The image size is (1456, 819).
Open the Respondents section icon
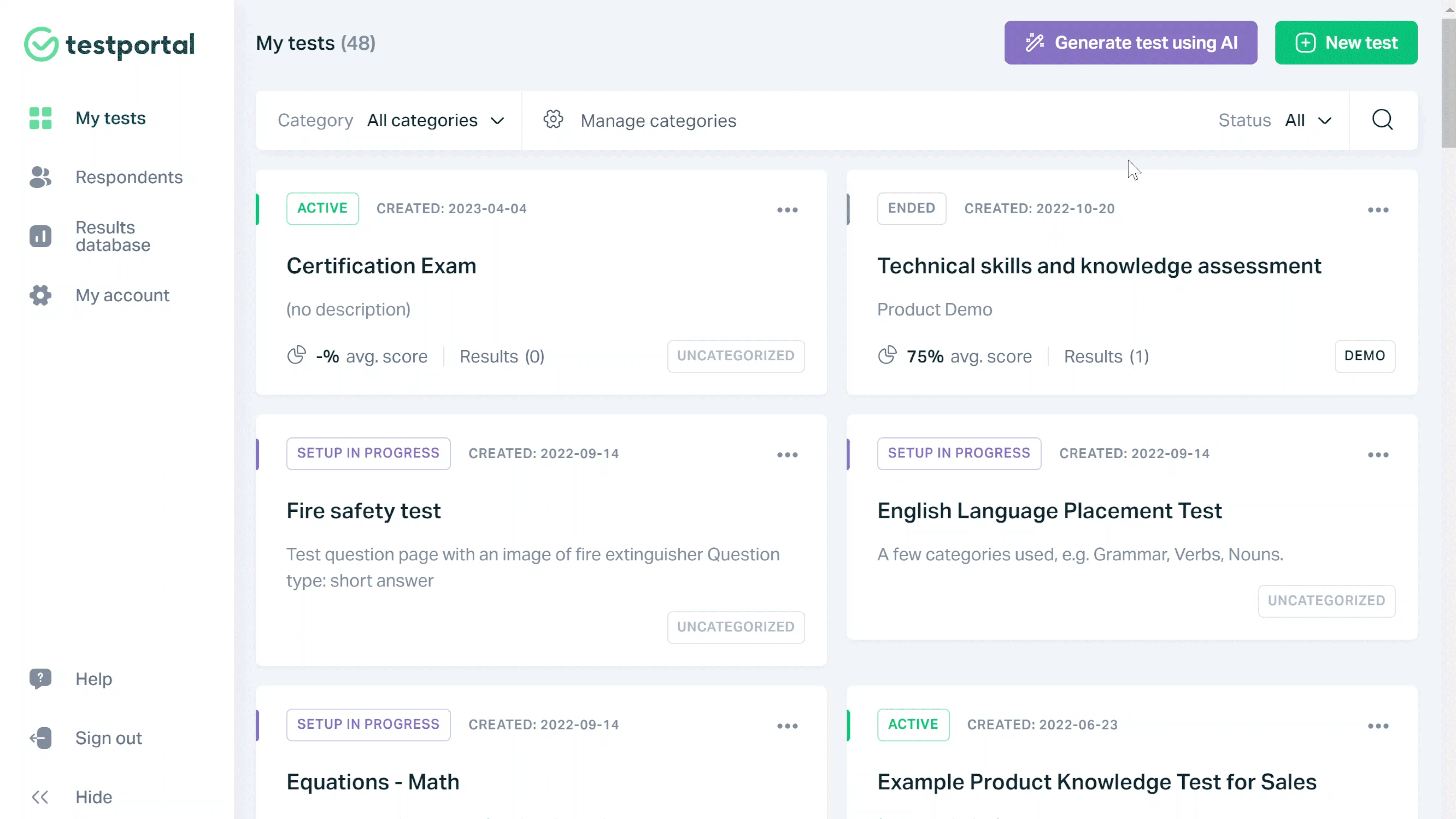click(x=40, y=178)
